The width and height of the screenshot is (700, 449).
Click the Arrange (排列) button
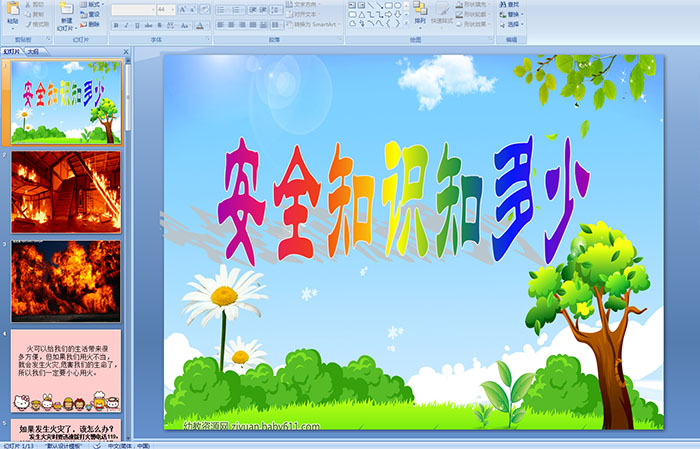[420, 13]
